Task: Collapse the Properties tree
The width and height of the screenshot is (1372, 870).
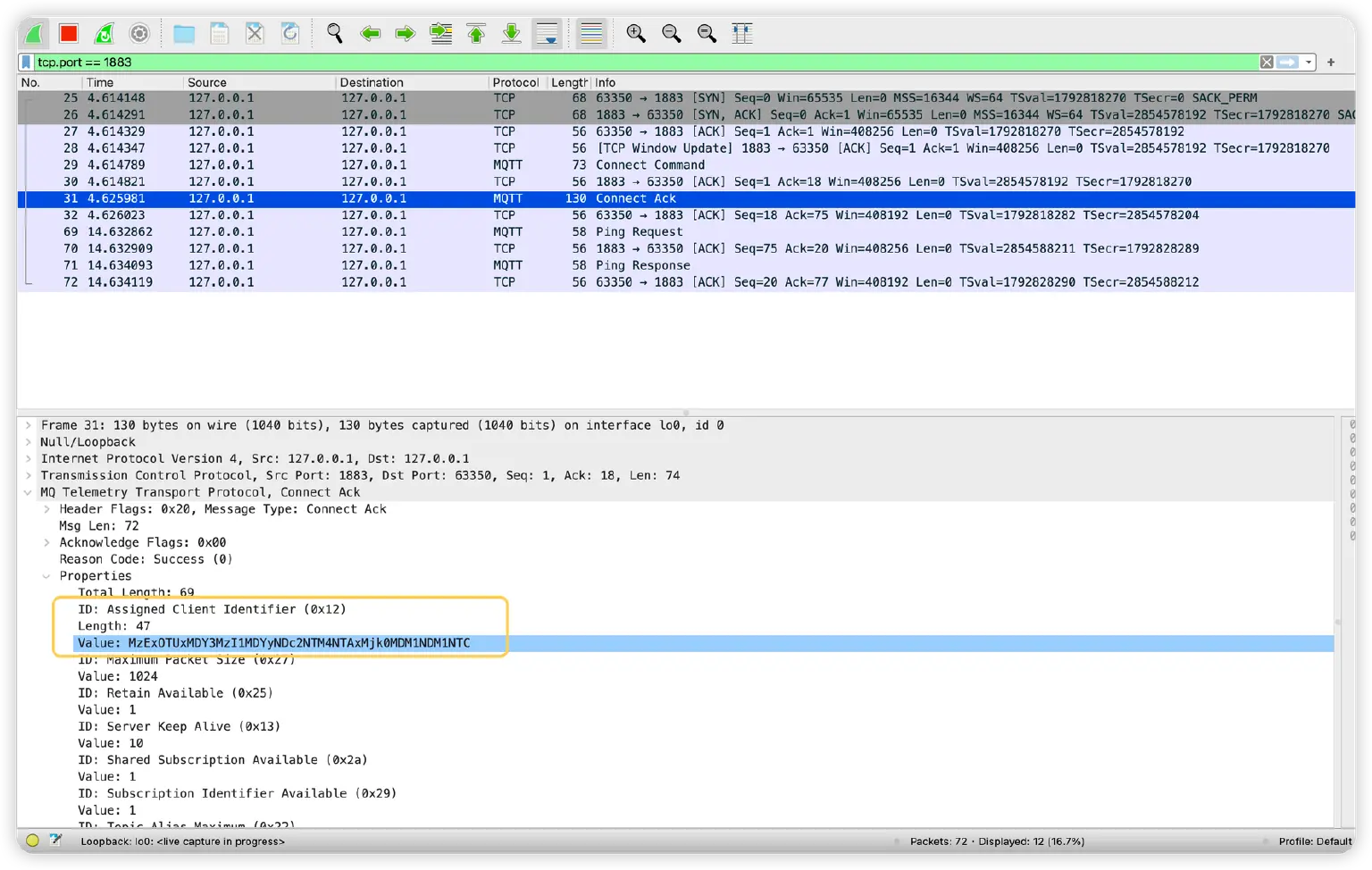Action: tap(48, 576)
